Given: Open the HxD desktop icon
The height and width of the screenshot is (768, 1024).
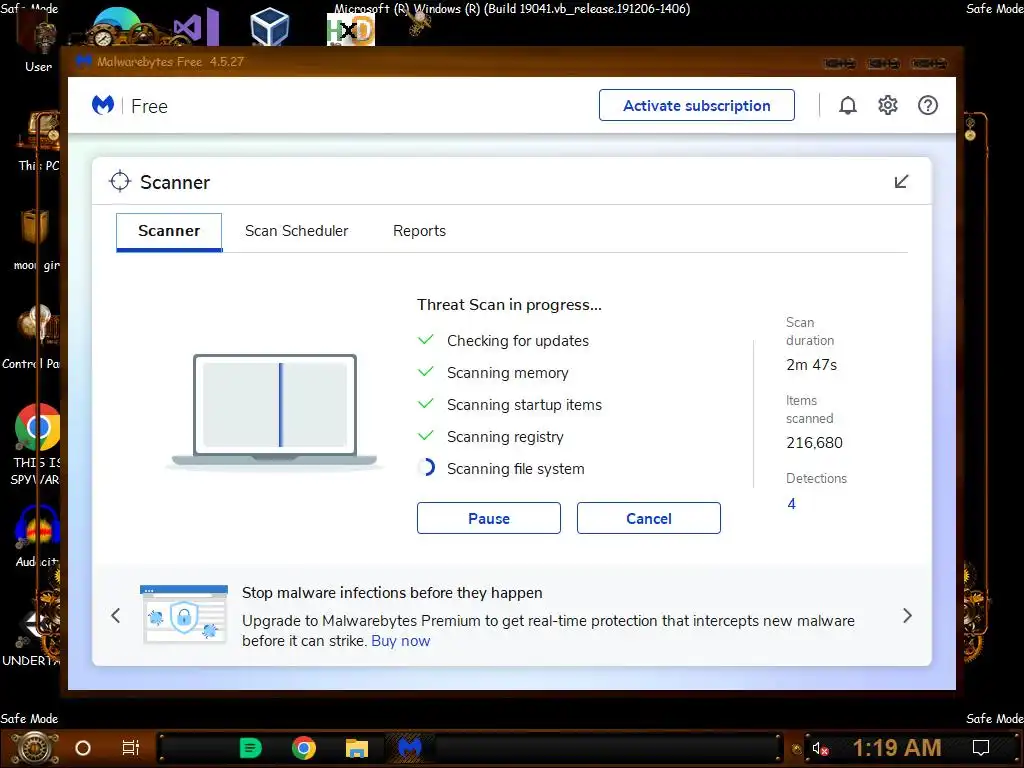Looking at the screenshot, I should tap(351, 31).
